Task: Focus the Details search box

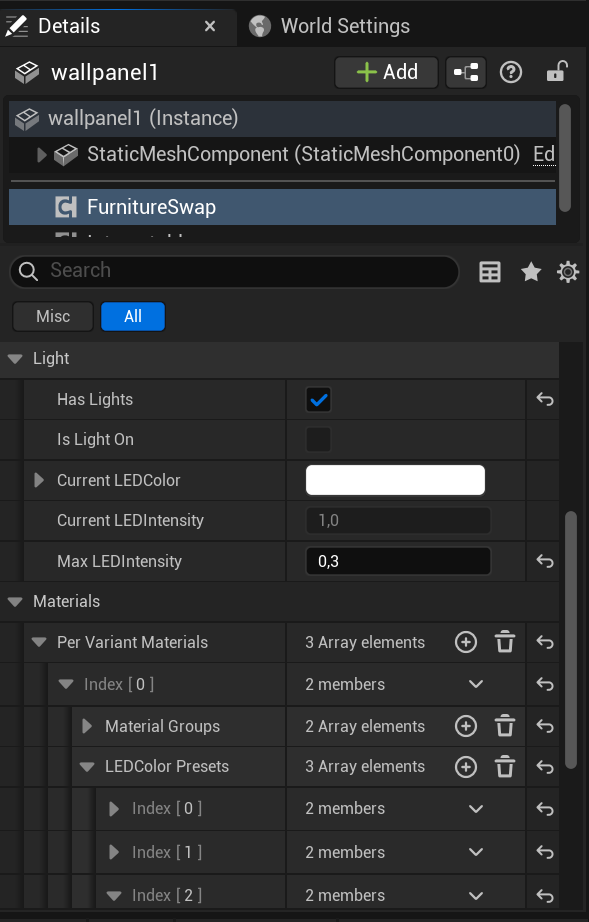Action: tap(234, 271)
